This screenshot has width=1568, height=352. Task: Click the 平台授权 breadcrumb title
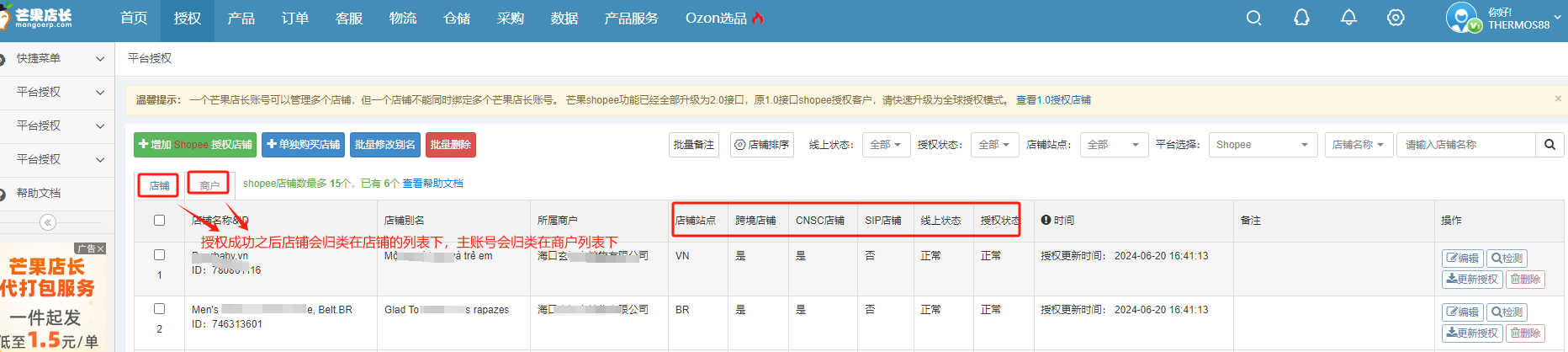pos(150,58)
